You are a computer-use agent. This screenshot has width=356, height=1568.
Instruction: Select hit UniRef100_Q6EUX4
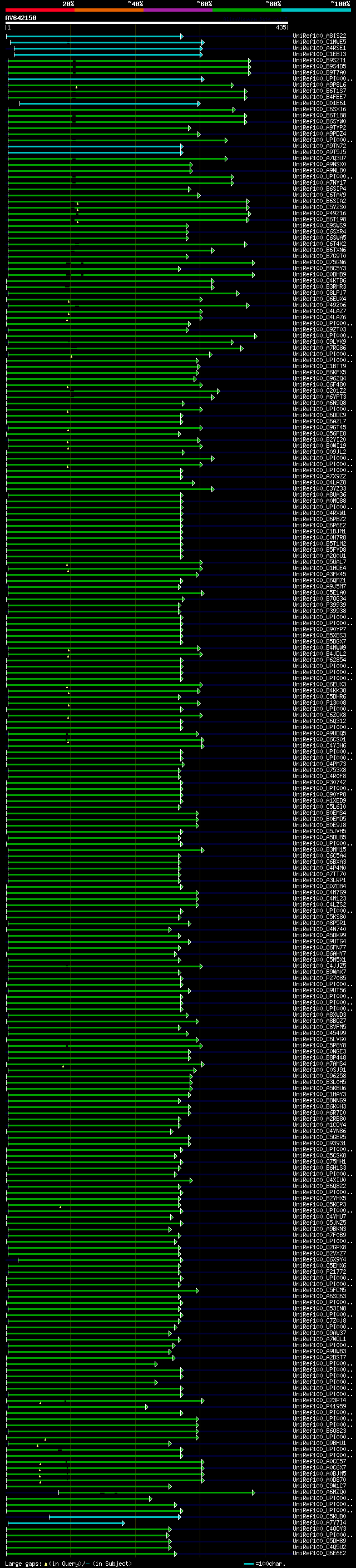319,299
